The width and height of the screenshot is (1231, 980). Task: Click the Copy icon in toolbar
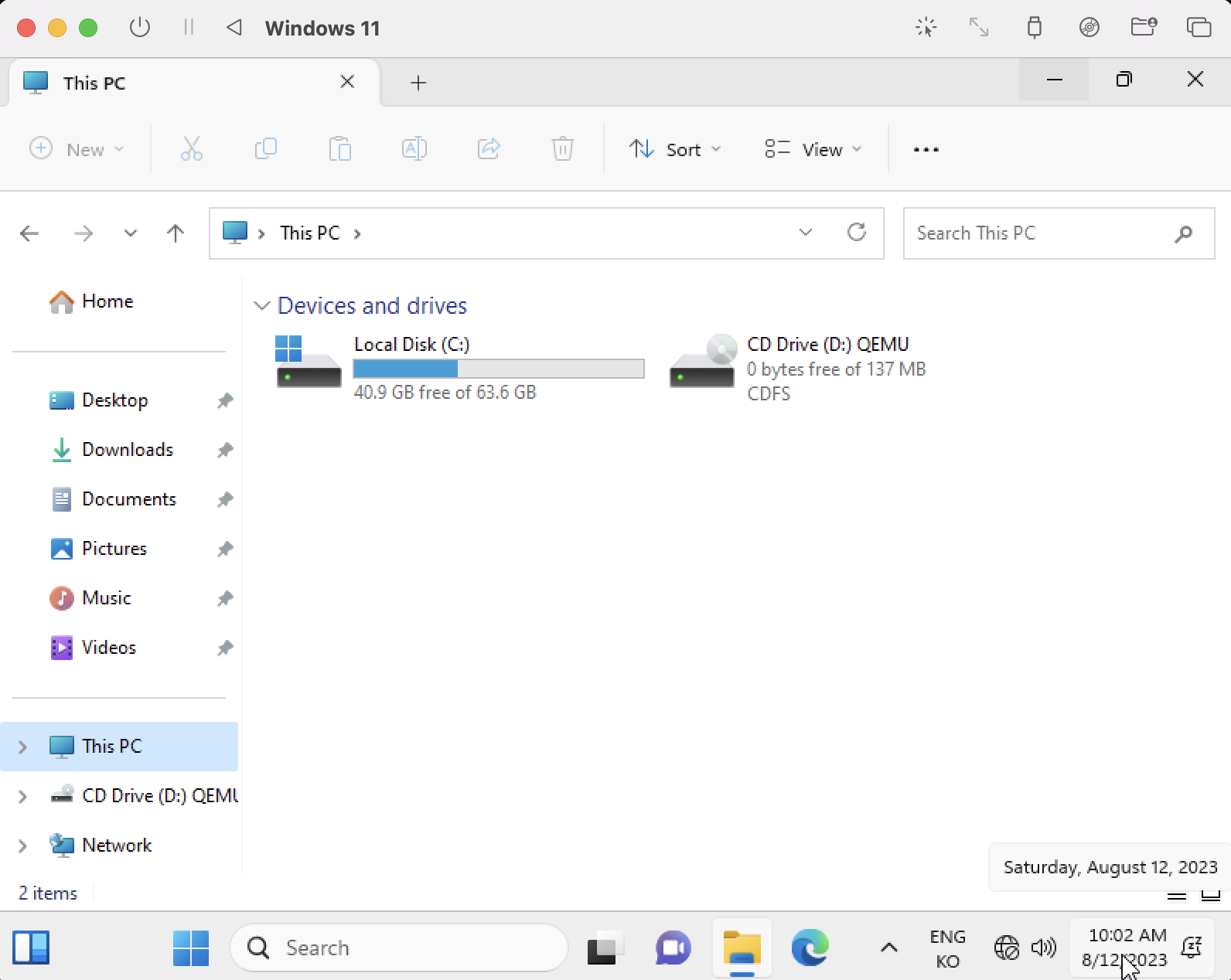(265, 148)
